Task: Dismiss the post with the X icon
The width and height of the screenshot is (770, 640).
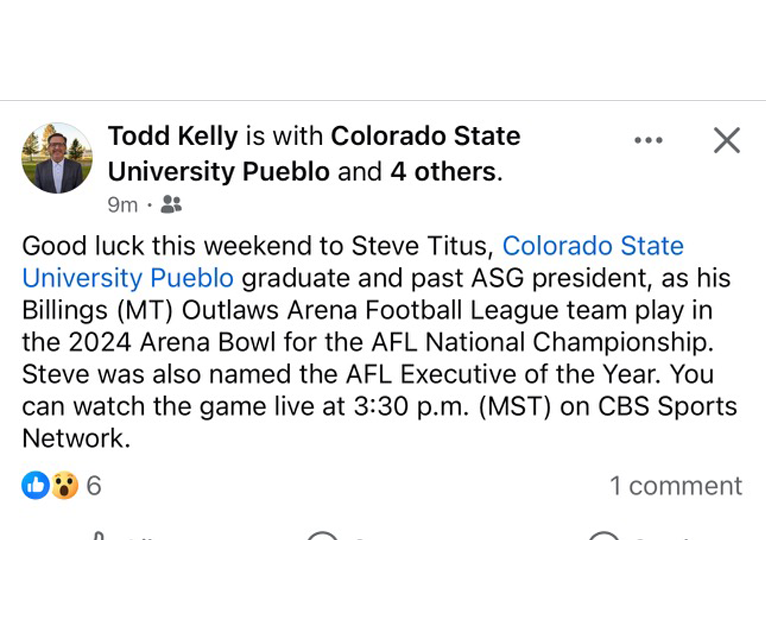Action: (x=727, y=141)
